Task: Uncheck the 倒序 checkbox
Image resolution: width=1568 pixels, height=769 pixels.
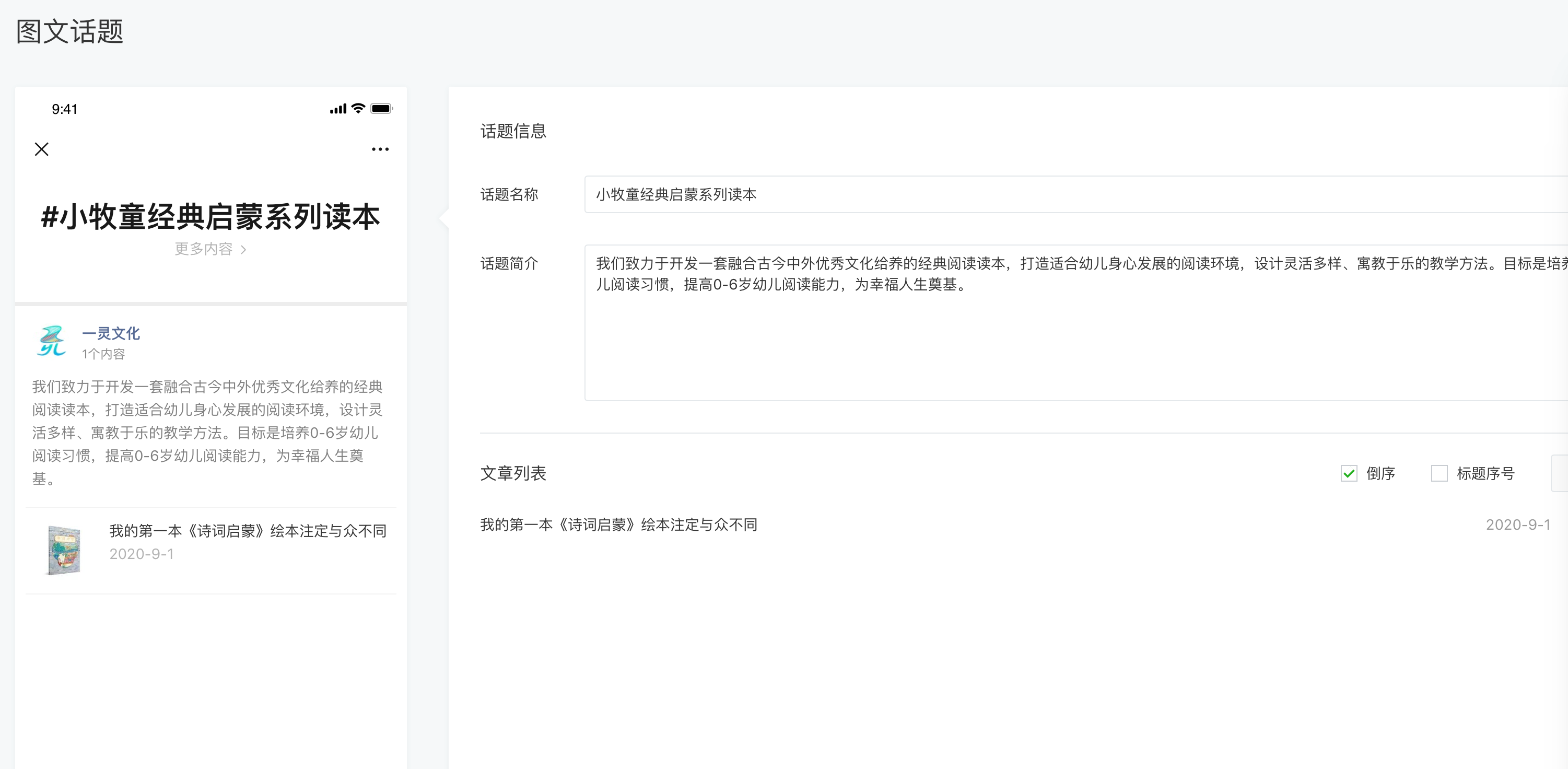Action: pyautogui.click(x=1348, y=473)
